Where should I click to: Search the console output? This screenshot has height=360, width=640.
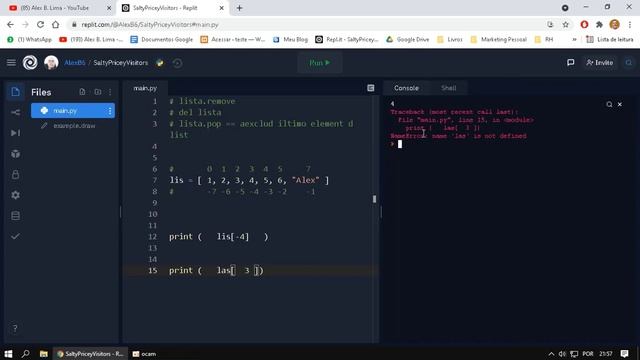pos(609,104)
